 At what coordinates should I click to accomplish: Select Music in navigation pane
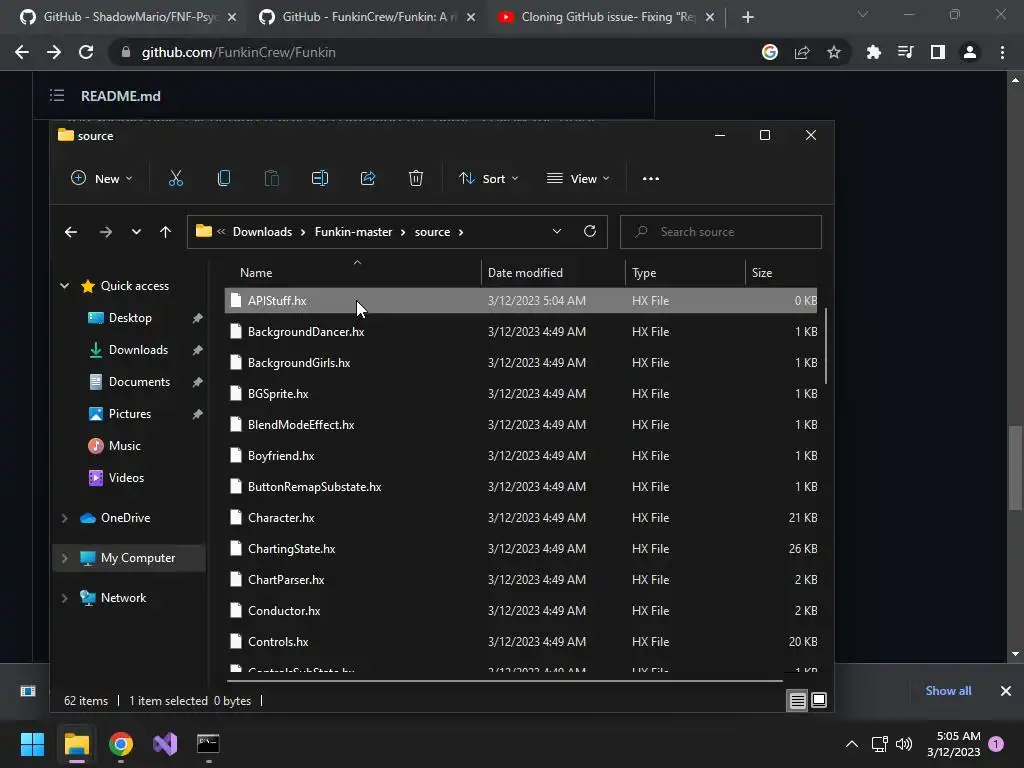point(125,446)
